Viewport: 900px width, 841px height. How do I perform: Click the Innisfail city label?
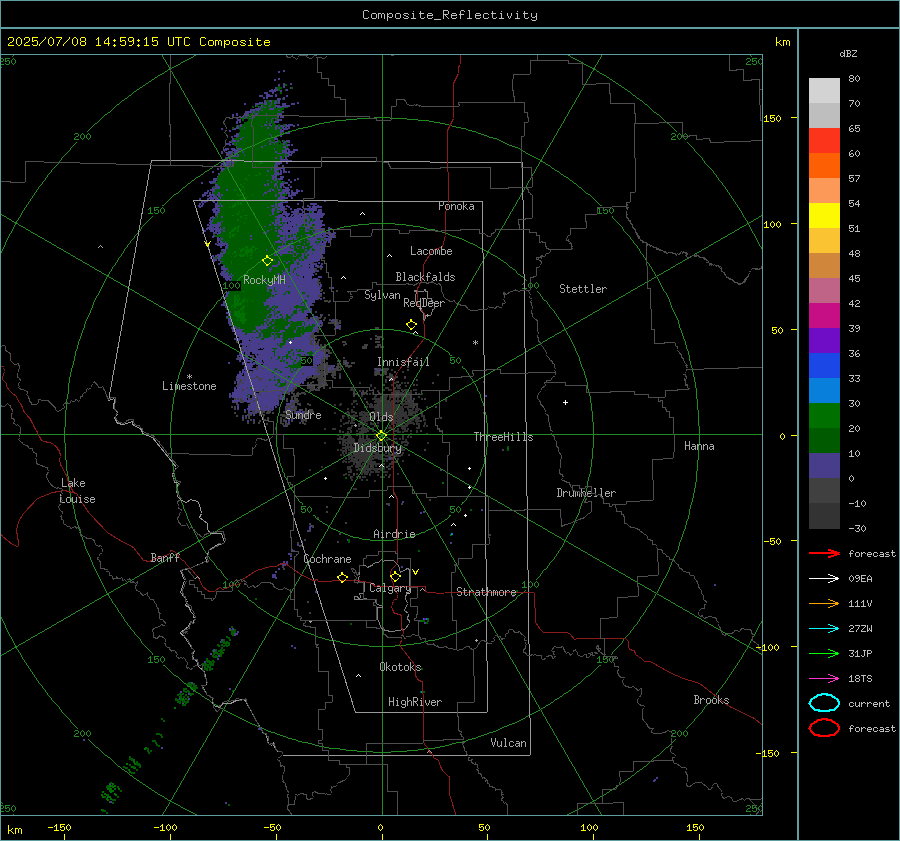403,362
